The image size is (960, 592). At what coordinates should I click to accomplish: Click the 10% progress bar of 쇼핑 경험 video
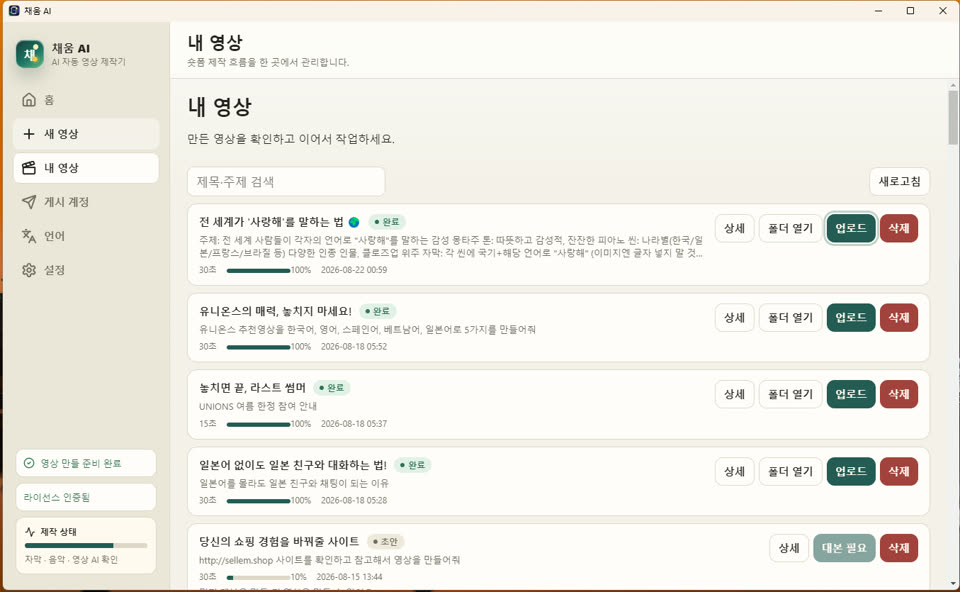258,577
